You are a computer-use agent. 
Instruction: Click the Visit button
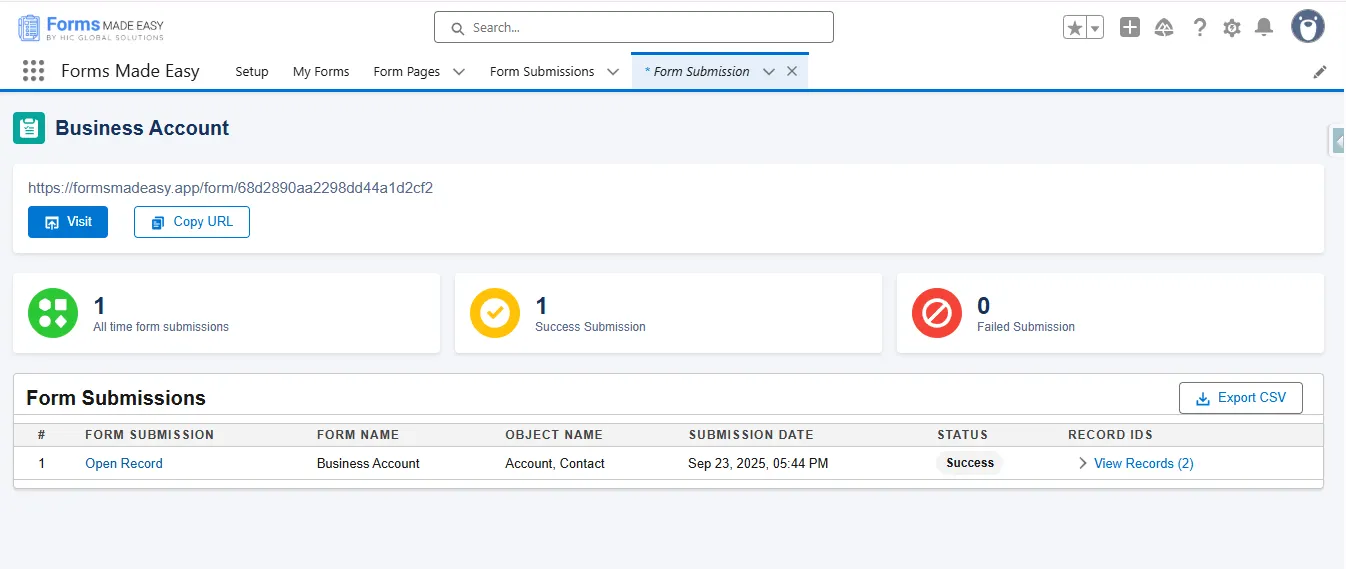[68, 222]
